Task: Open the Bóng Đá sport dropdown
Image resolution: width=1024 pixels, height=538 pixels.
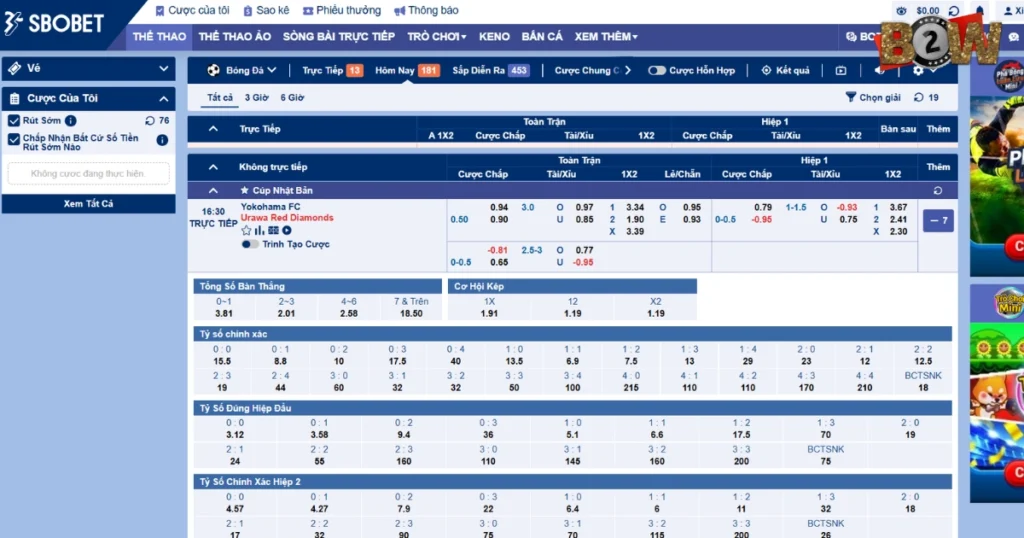Action: (242, 71)
